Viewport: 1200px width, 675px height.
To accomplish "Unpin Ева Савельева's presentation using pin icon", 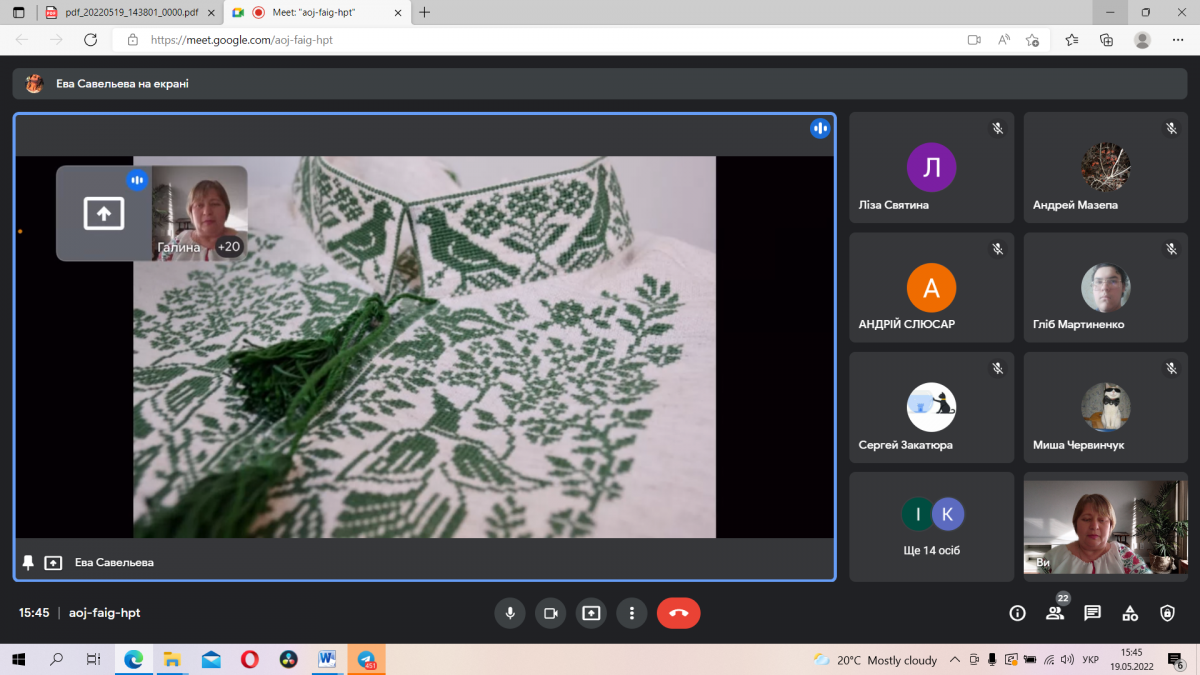I will tap(28, 563).
